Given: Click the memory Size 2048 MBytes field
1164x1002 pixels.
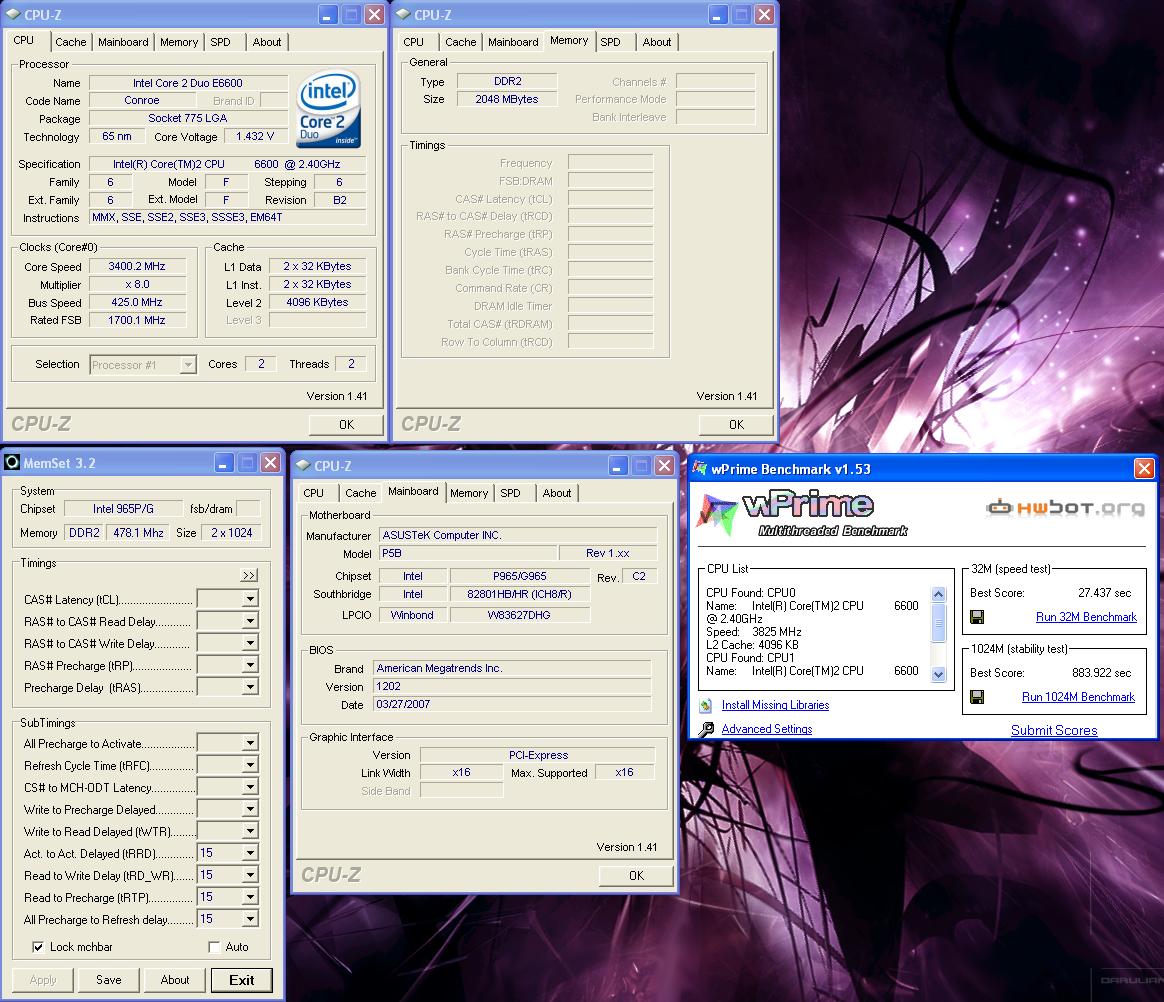Looking at the screenshot, I should pos(506,99).
